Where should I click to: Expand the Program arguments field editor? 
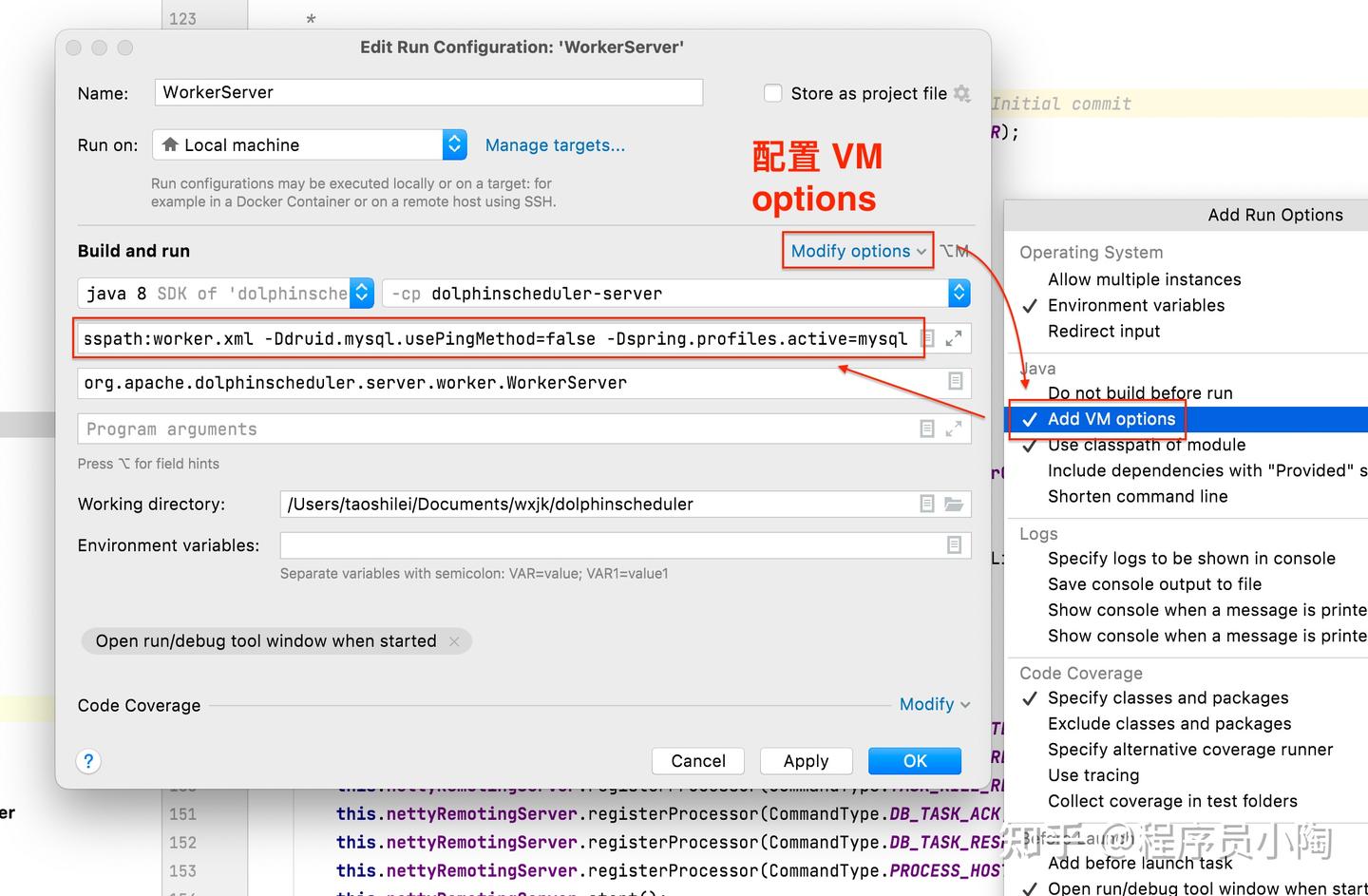[954, 429]
